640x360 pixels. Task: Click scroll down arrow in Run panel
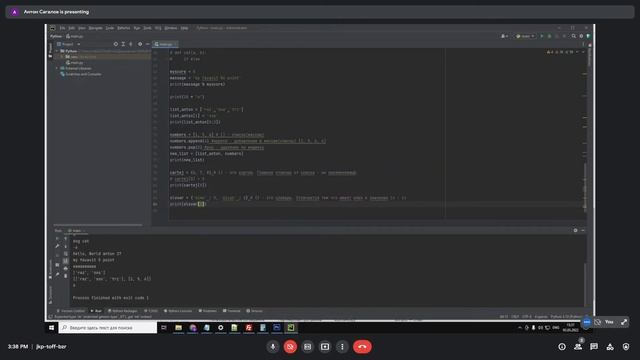point(66,246)
